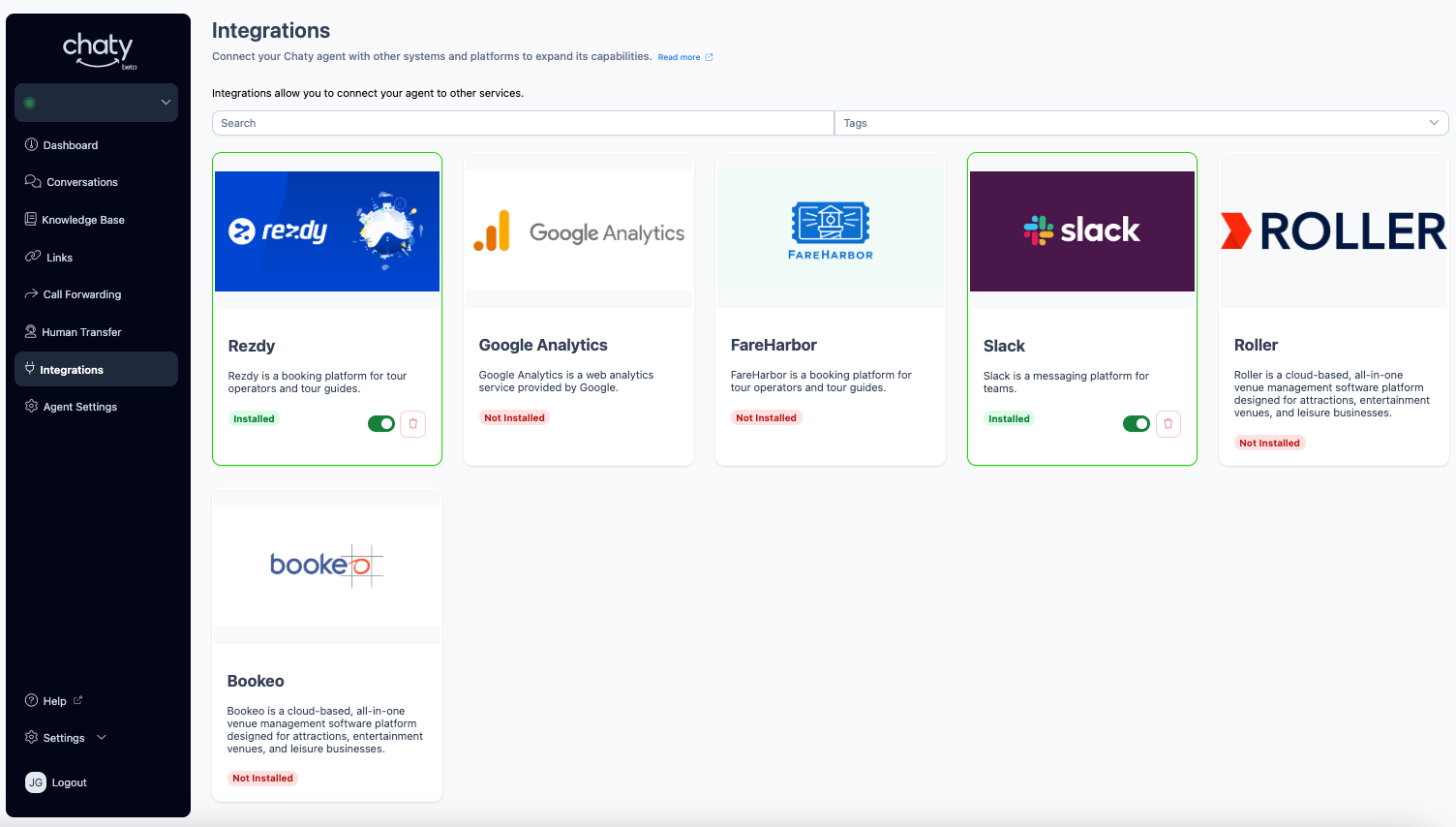The width and height of the screenshot is (1456, 827).
Task: Click the green status dot in agent selector
Action: tap(30, 103)
